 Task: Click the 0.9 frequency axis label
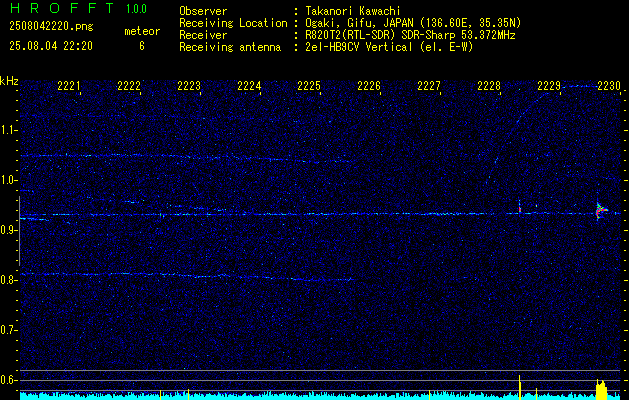click(x=8, y=230)
